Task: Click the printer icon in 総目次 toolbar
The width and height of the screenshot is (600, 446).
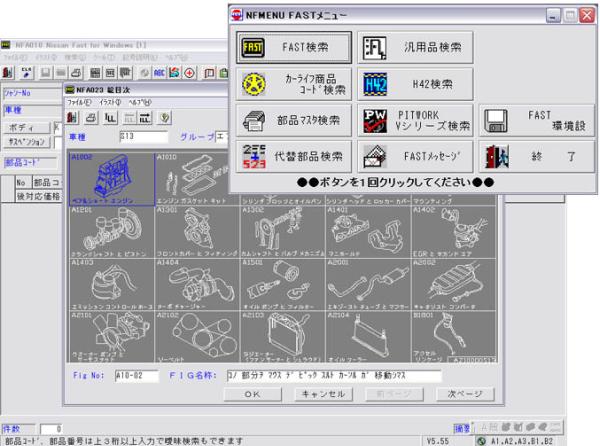Action: coord(91,118)
